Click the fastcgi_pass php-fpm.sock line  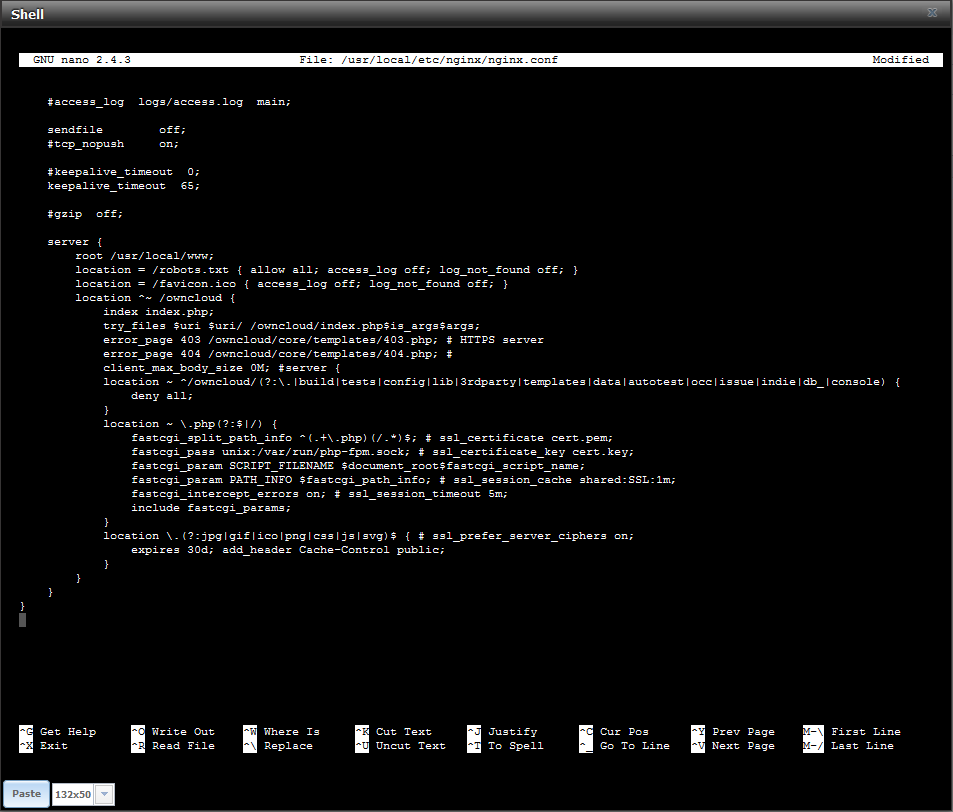coord(382,452)
